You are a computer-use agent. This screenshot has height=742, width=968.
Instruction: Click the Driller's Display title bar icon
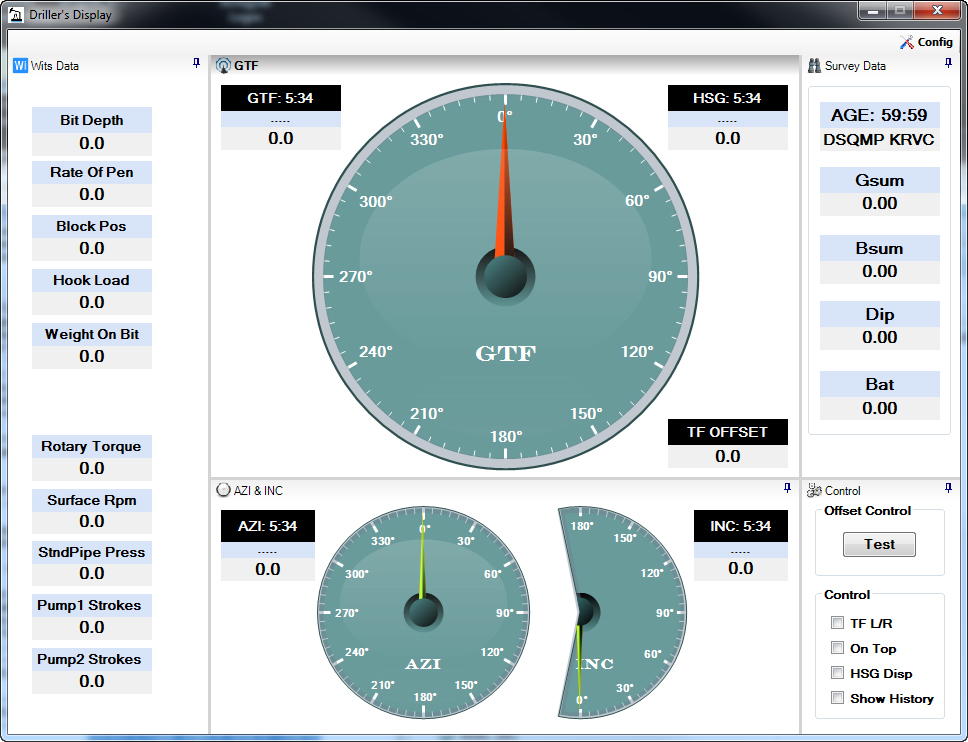[16, 14]
